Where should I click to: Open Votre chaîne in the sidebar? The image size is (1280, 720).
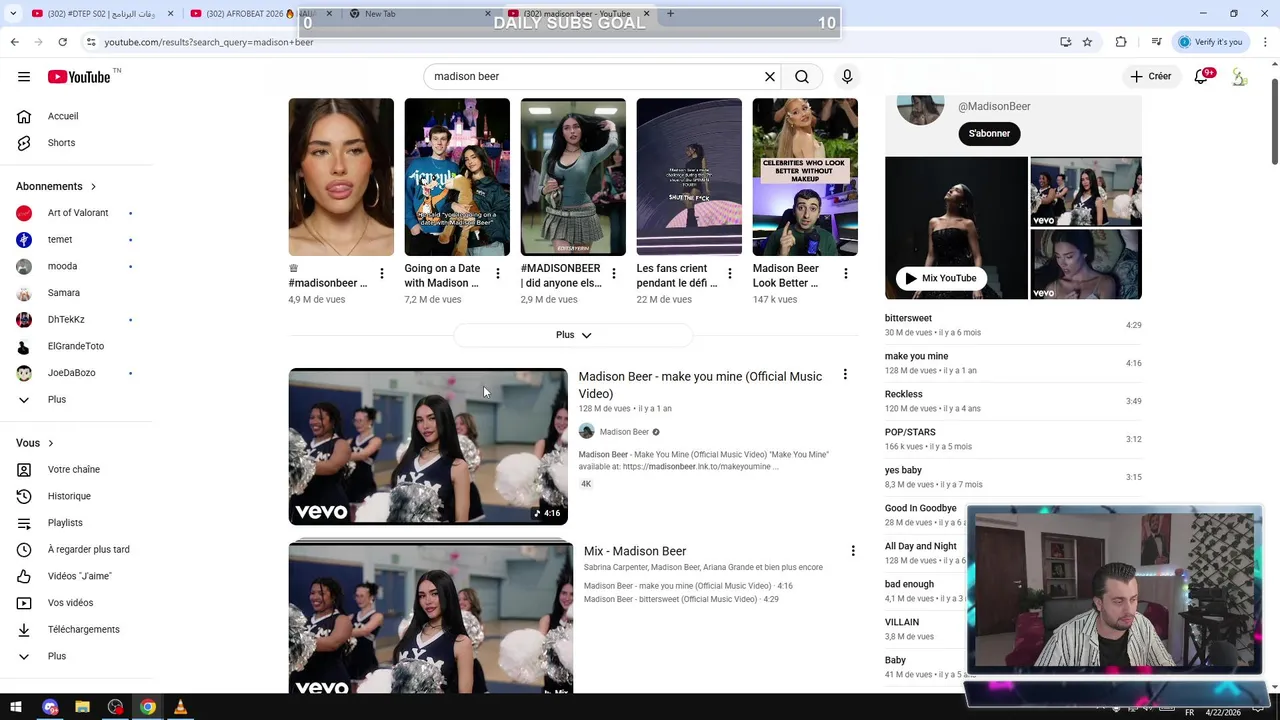(x=76, y=469)
